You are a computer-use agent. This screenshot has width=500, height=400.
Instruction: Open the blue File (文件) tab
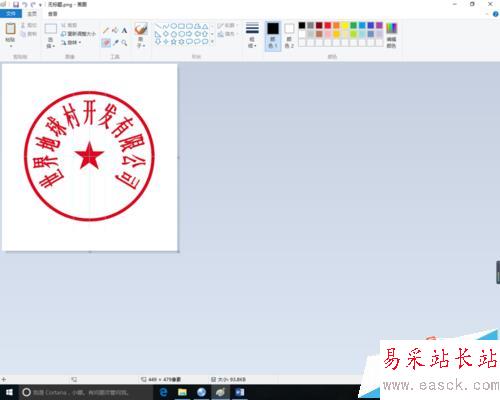coord(11,14)
